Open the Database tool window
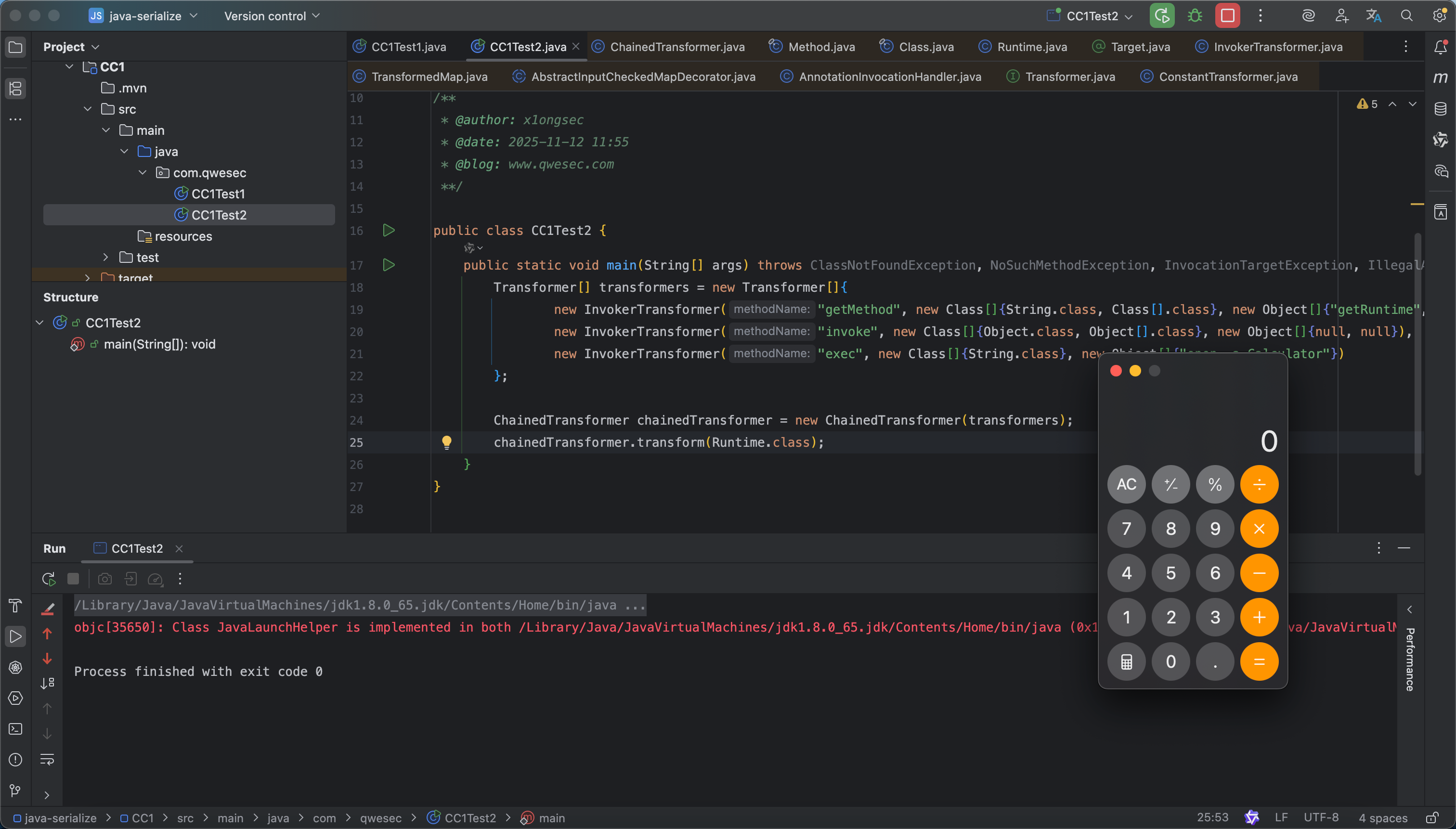This screenshot has width=1456, height=829. pos(1440,109)
